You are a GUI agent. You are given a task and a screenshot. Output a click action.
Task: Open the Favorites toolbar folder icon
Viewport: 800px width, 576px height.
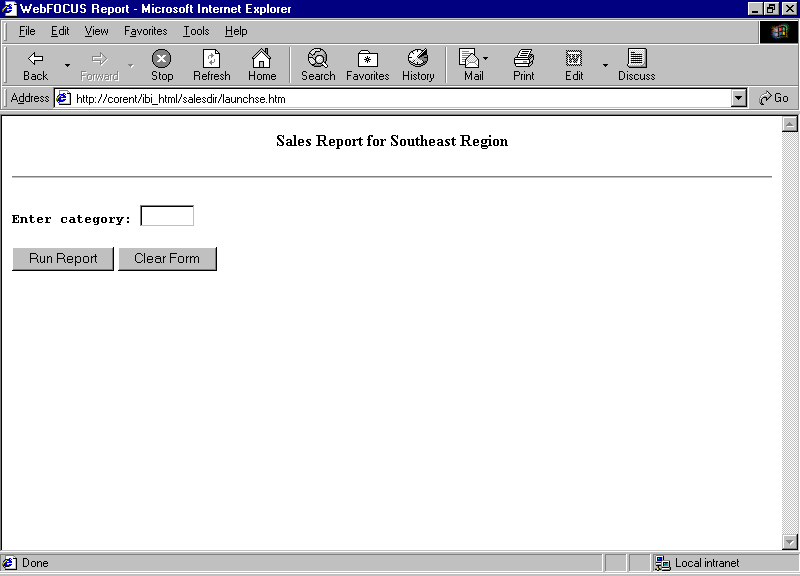(x=367, y=65)
